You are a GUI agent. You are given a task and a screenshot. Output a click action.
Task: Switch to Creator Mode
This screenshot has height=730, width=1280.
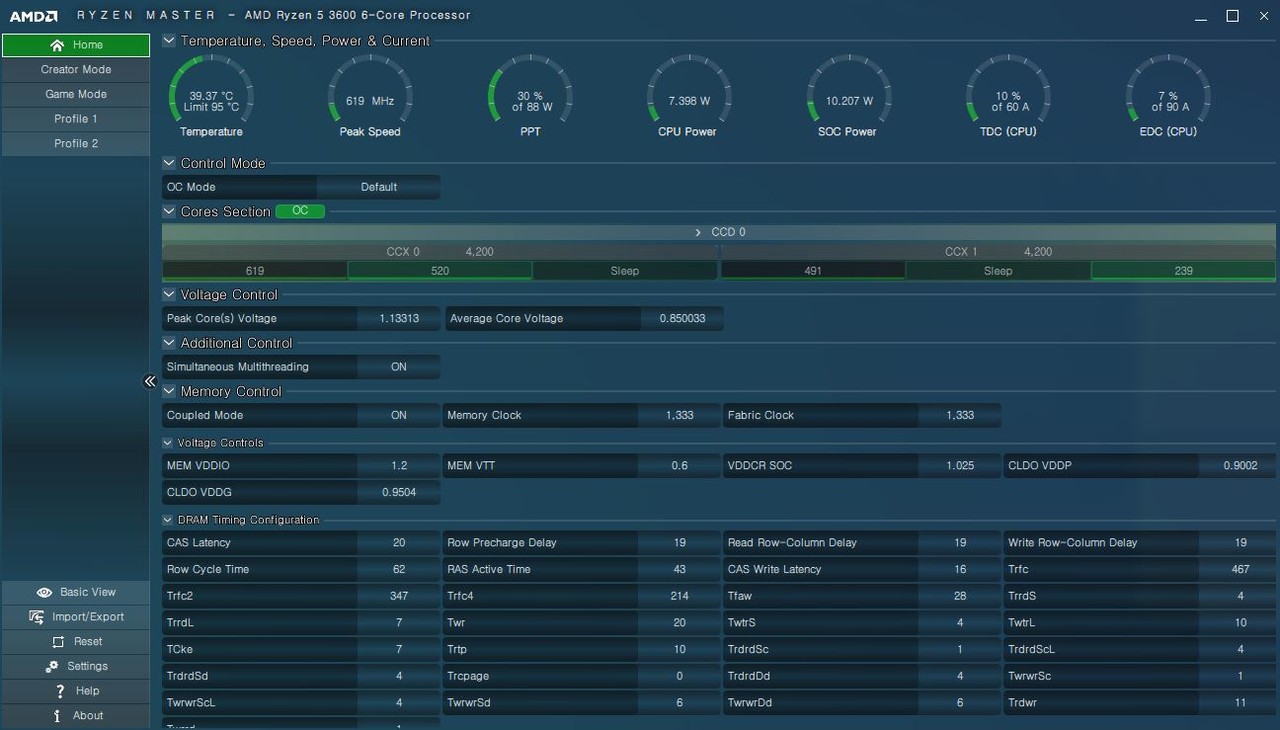(76, 70)
